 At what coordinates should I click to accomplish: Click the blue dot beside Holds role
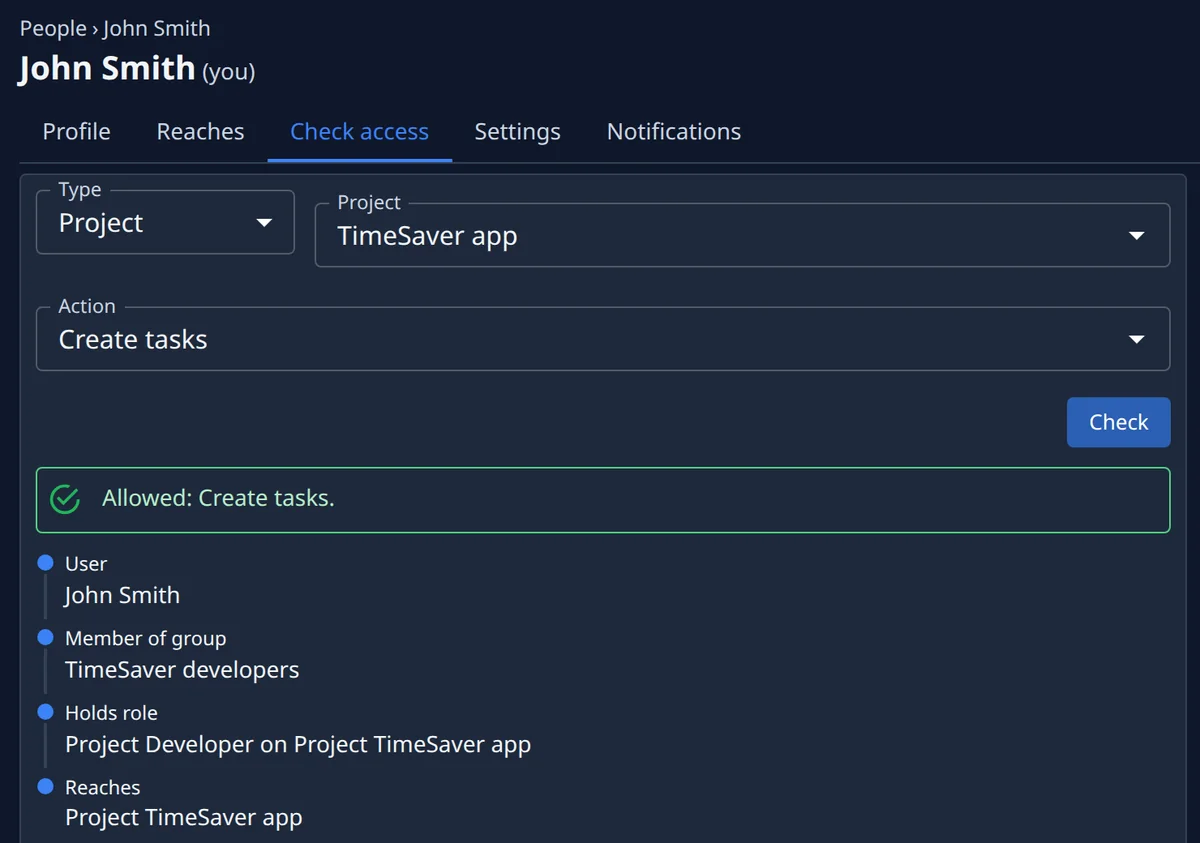point(45,712)
